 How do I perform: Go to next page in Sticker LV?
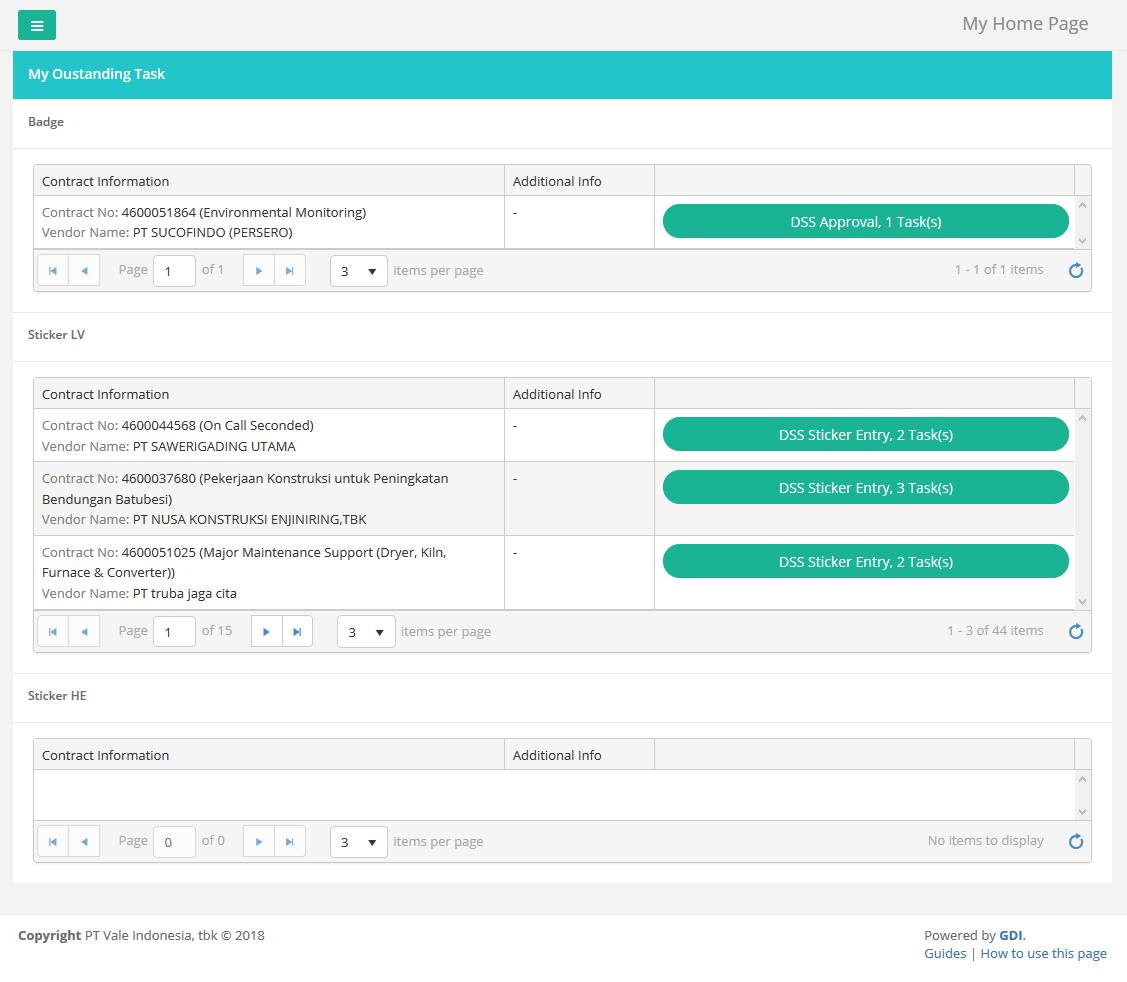tap(267, 631)
